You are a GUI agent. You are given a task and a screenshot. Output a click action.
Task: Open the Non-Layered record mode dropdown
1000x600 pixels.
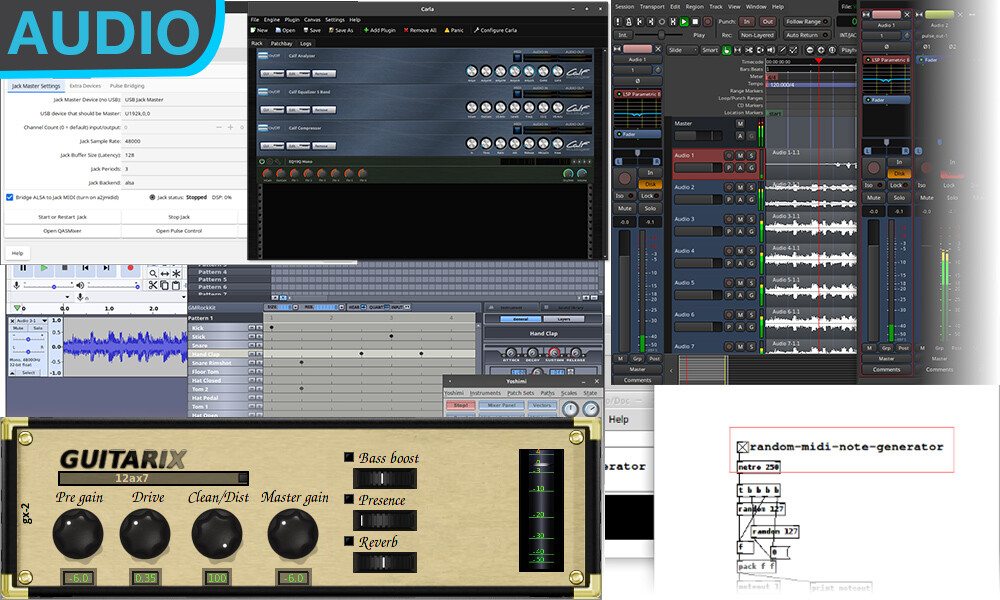758,35
